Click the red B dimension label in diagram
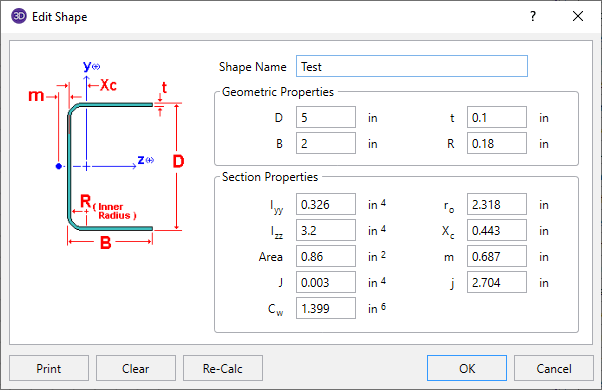Image resolution: width=602 pixels, height=390 pixels. (106, 243)
